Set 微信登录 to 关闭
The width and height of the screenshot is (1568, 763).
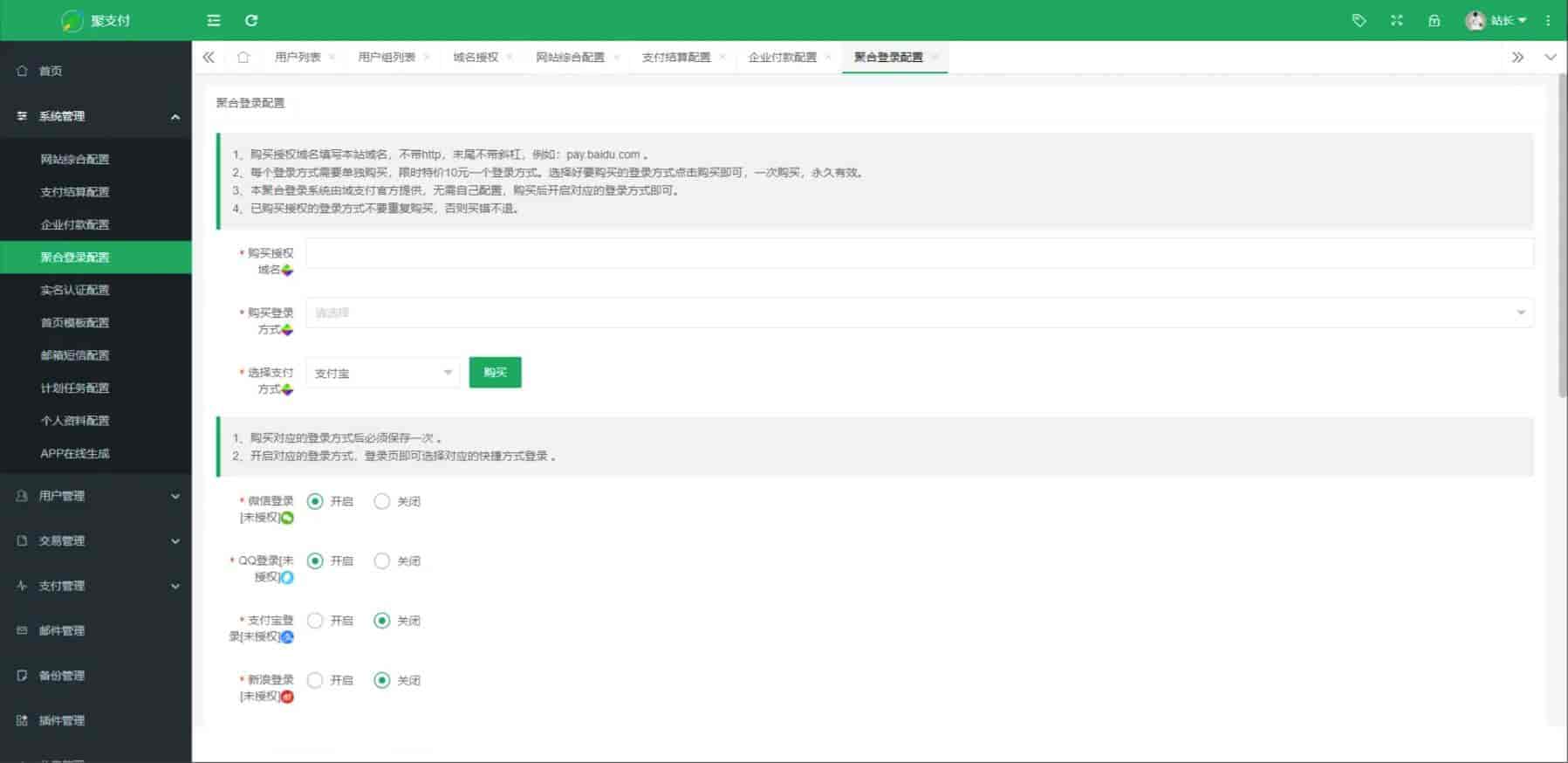point(381,501)
